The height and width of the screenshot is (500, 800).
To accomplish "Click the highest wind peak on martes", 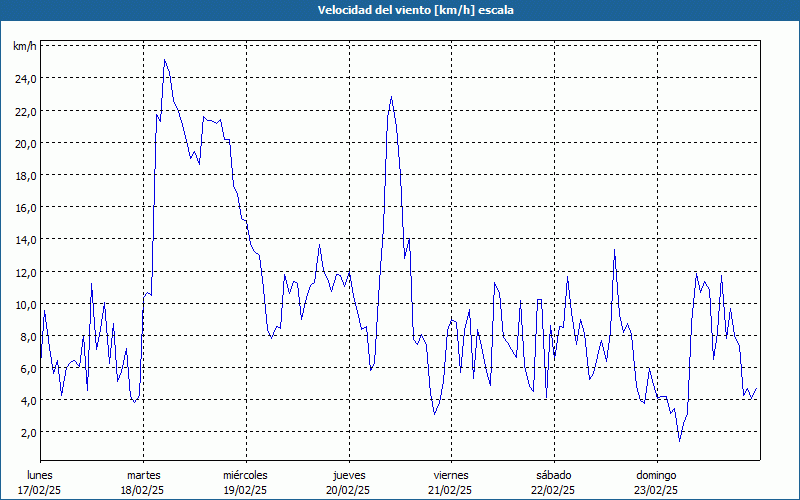I will pos(164,60).
